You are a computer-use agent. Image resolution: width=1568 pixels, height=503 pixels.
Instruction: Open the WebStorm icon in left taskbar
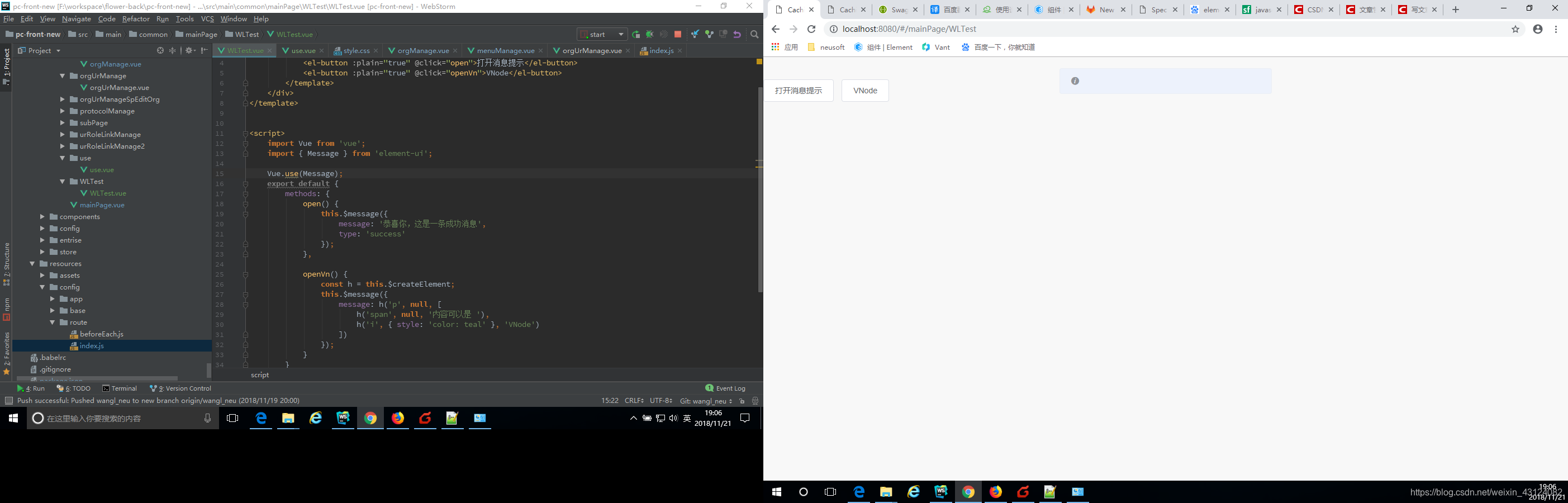[x=343, y=417]
